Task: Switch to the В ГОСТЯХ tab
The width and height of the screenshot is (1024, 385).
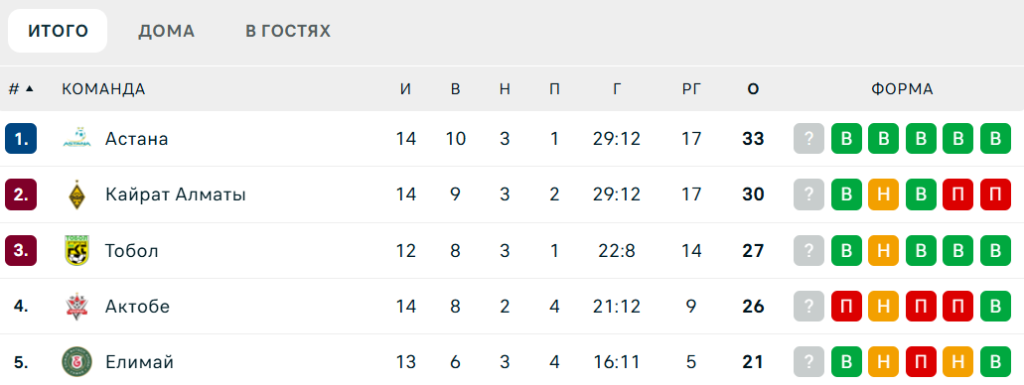Action: click(288, 31)
